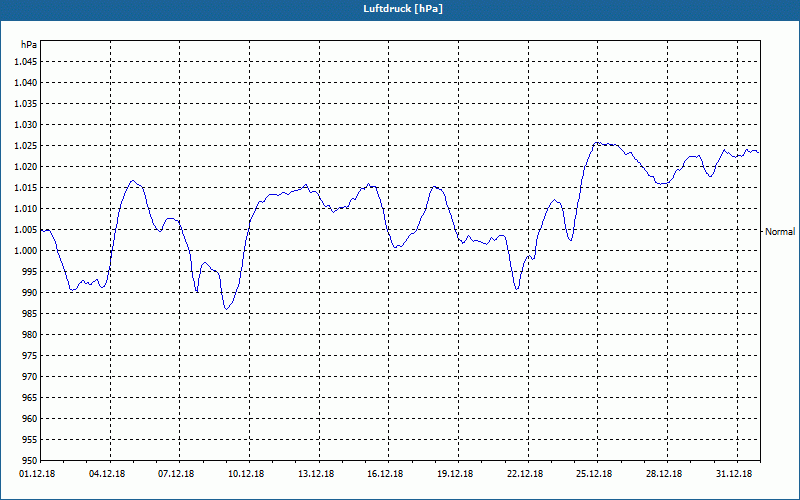Click the 1.030 pressure axis value
Image resolution: width=800 pixels, height=500 pixels.
[27, 124]
